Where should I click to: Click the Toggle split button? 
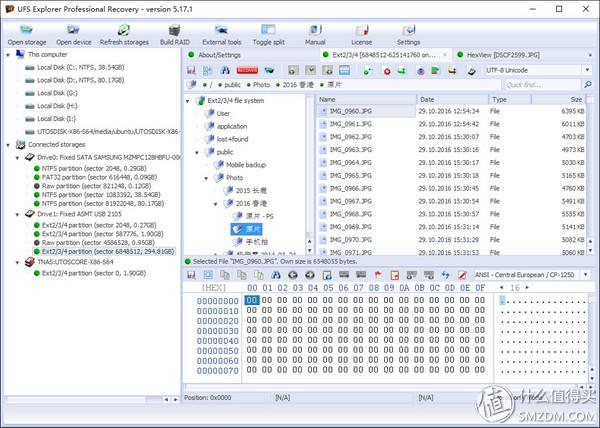pos(268,35)
